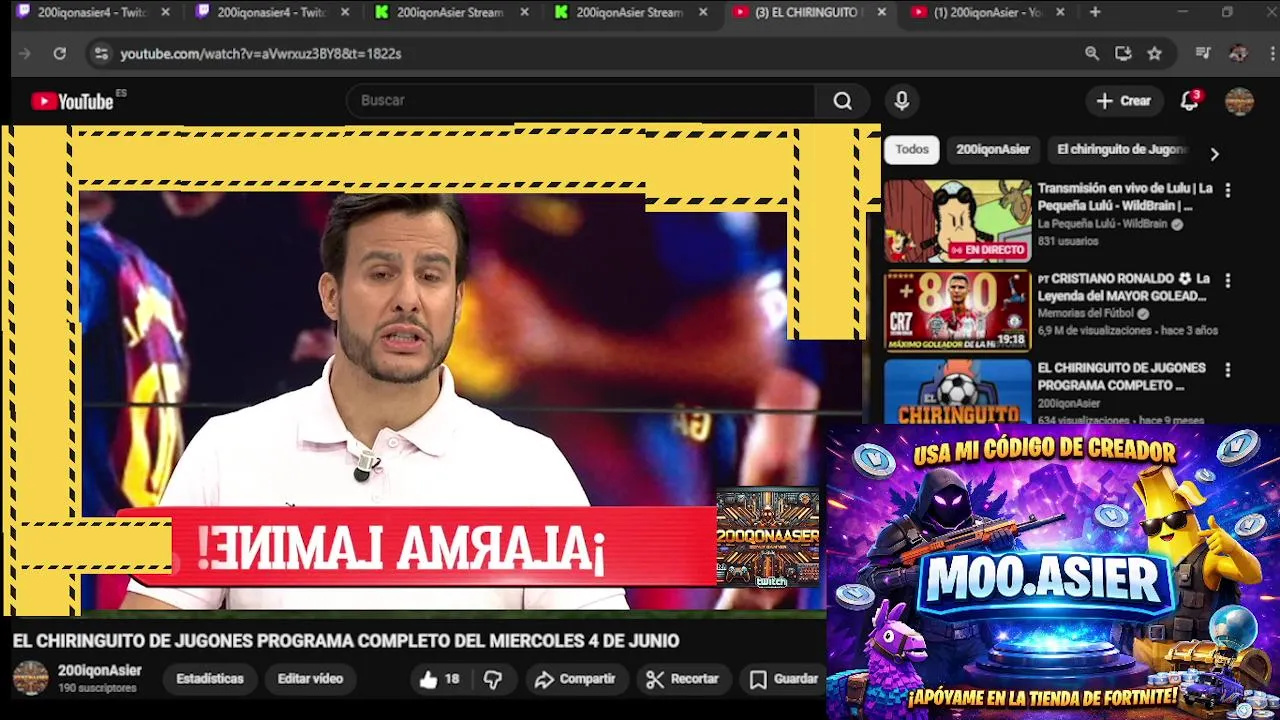Open Estadísticas for this video
The width and height of the screenshot is (1280, 720).
(210, 679)
